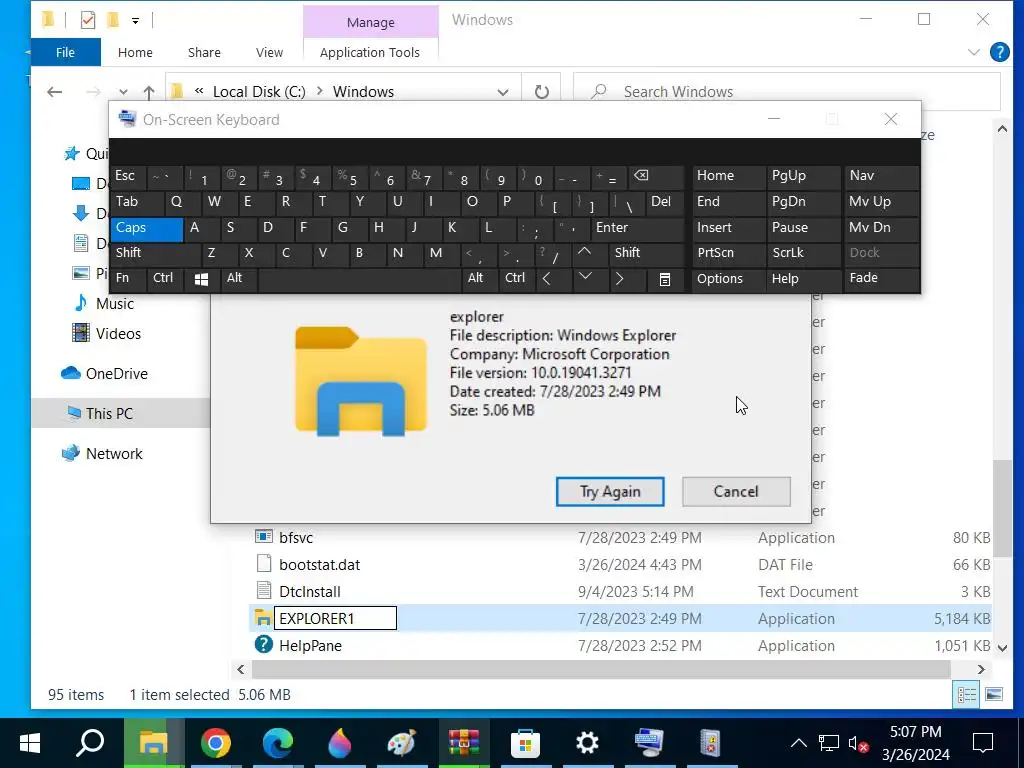Click Cancel in the explorer dialog
This screenshot has width=1024, height=768.
(736, 491)
